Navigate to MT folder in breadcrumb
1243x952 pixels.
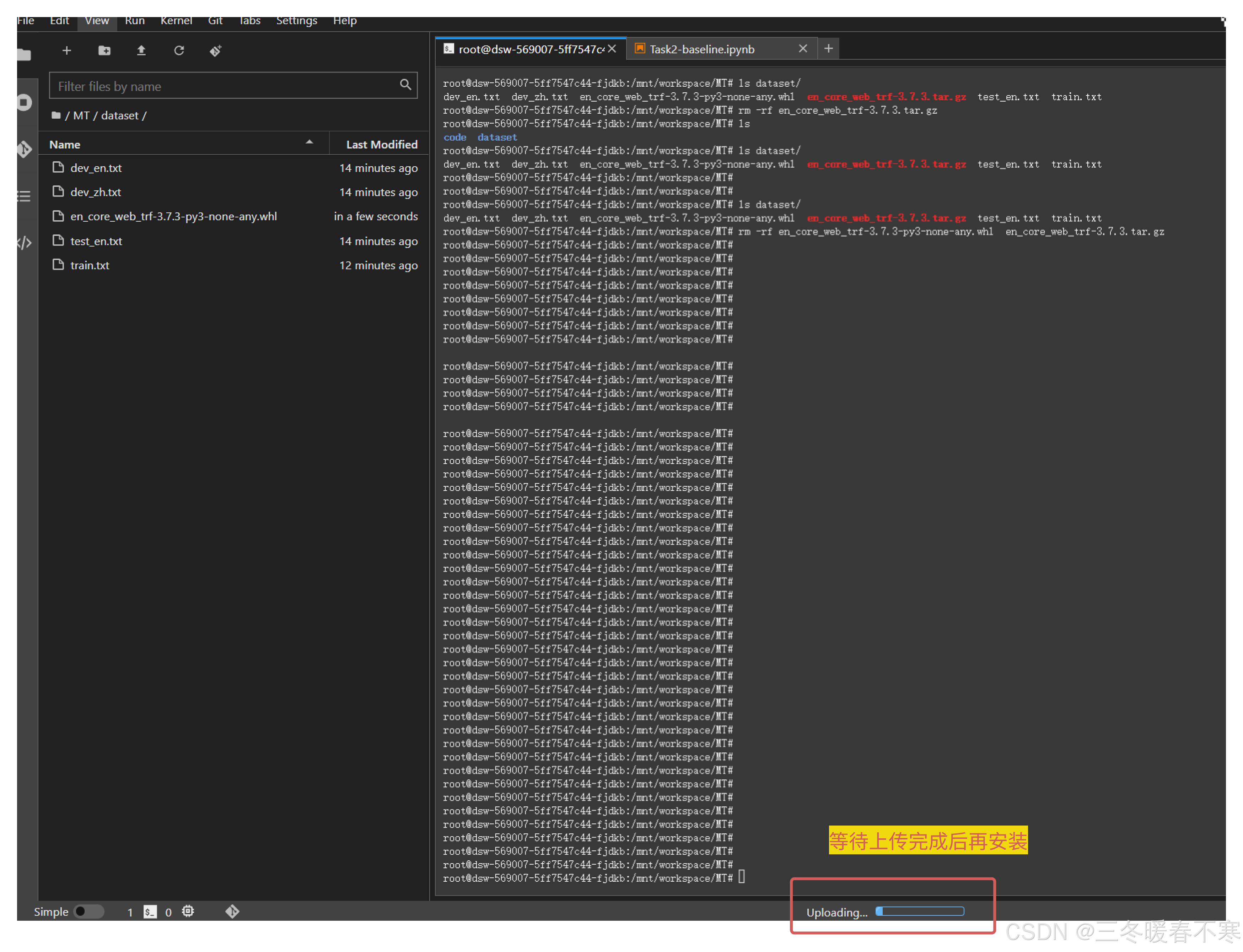click(81, 115)
